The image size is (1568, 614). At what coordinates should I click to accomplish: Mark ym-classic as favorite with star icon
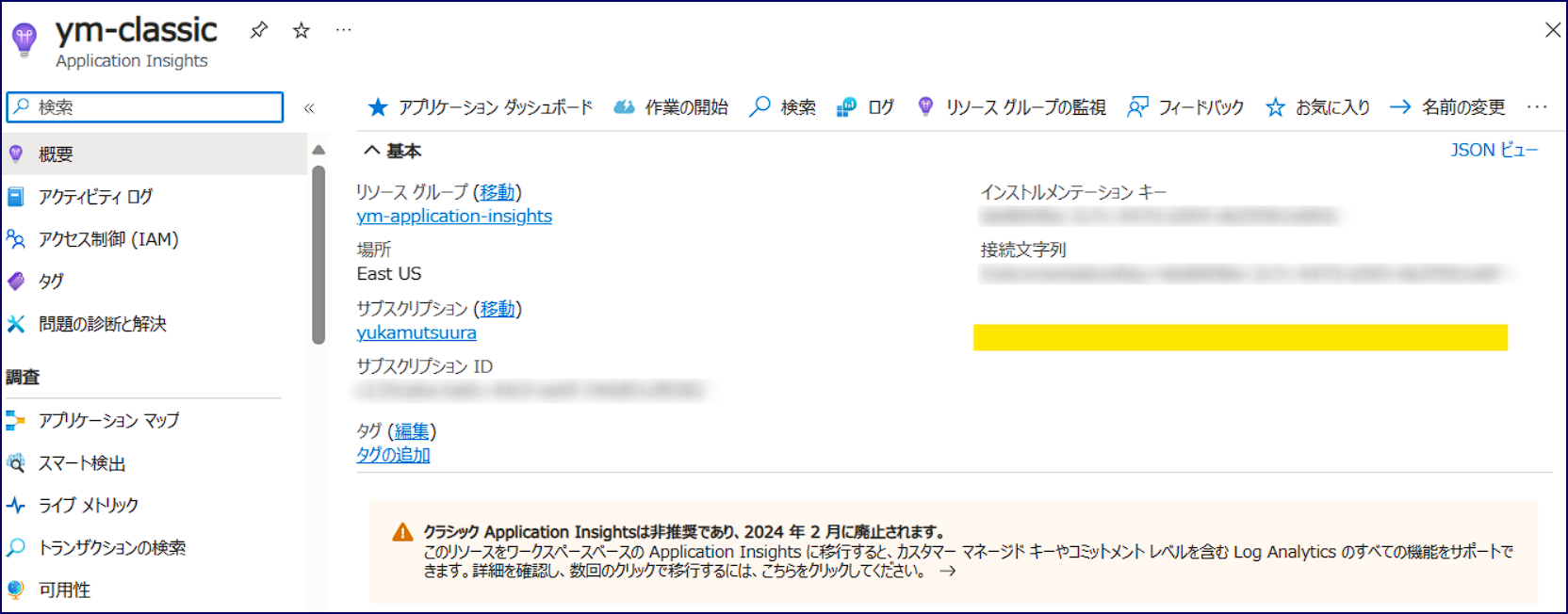(x=302, y=30)
